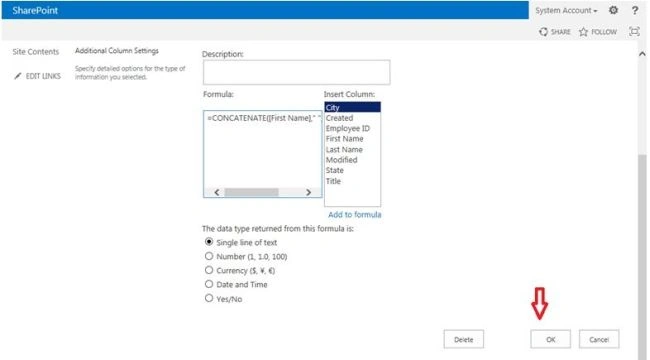Select Employee ID in column list
The width and height of the screenshot is (650, 360).
click(x=352, y=129)
